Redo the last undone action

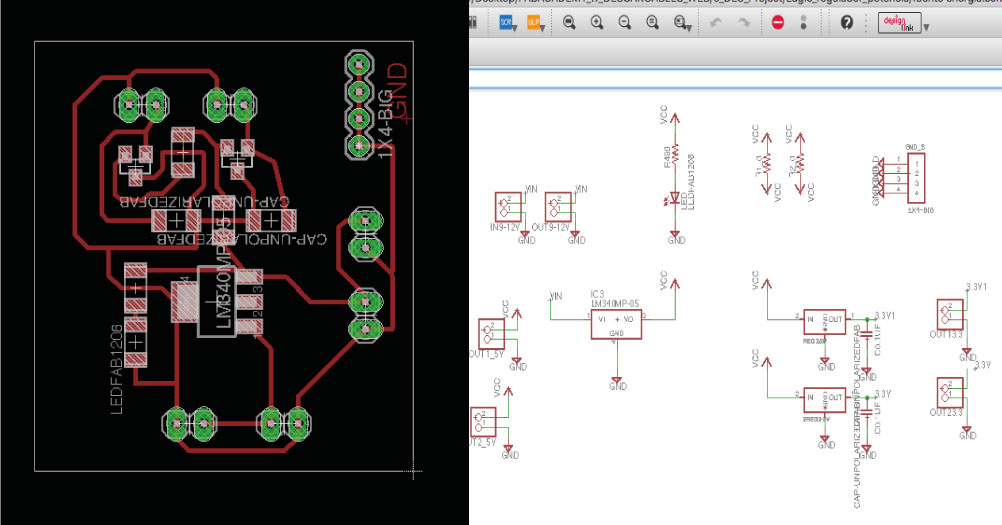[743, 23]
